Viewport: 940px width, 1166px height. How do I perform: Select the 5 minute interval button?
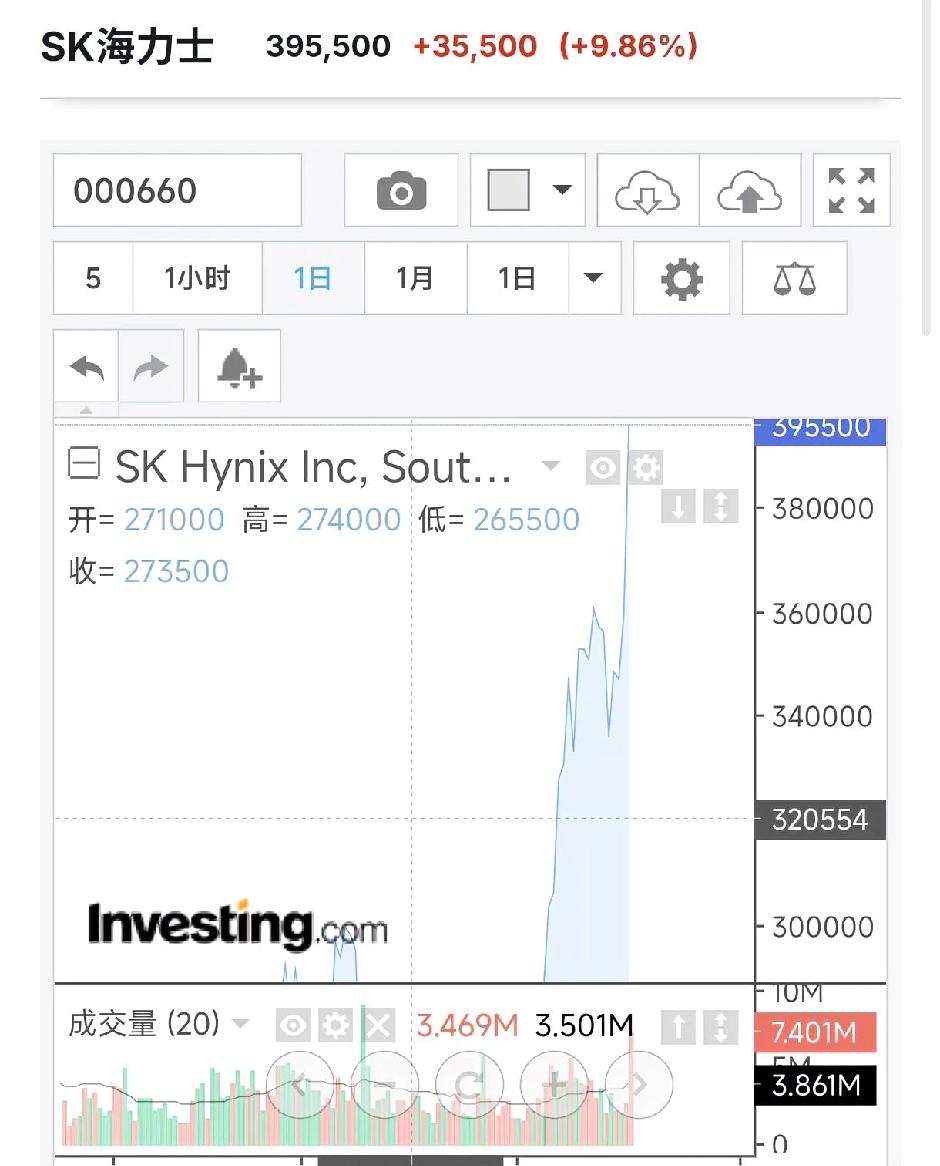pyautogui.click(x=93, y=278)
